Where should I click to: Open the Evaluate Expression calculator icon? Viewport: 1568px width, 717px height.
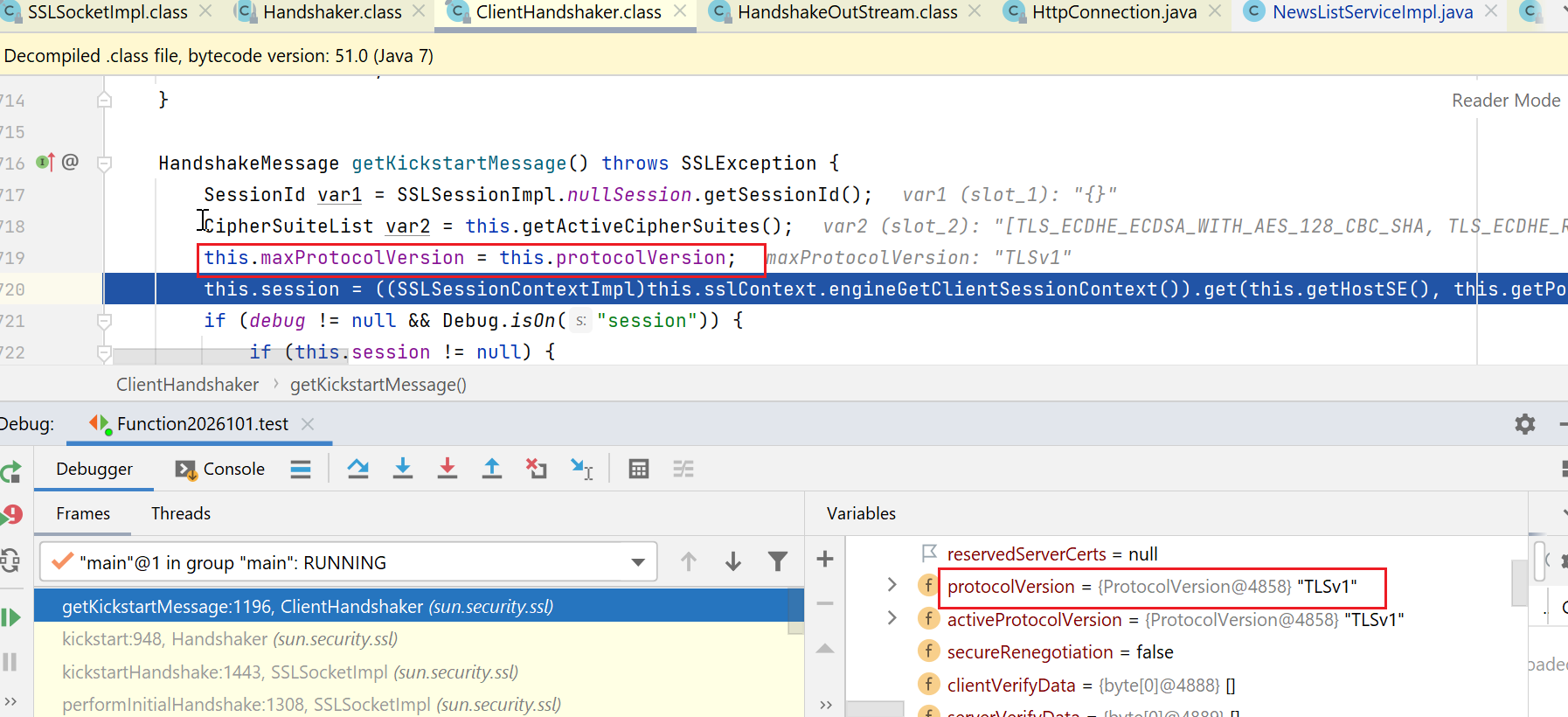pos(639,470)
